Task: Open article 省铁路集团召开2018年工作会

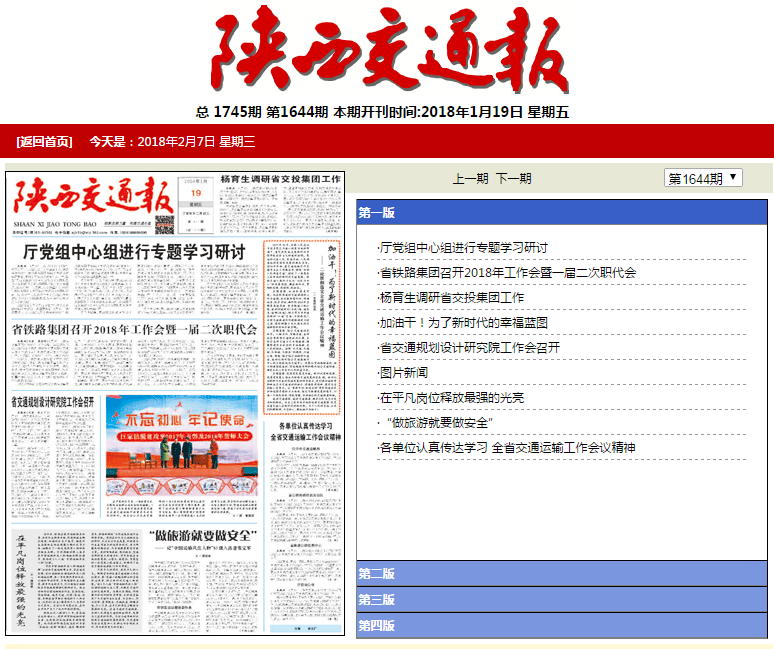Action: 507,273
